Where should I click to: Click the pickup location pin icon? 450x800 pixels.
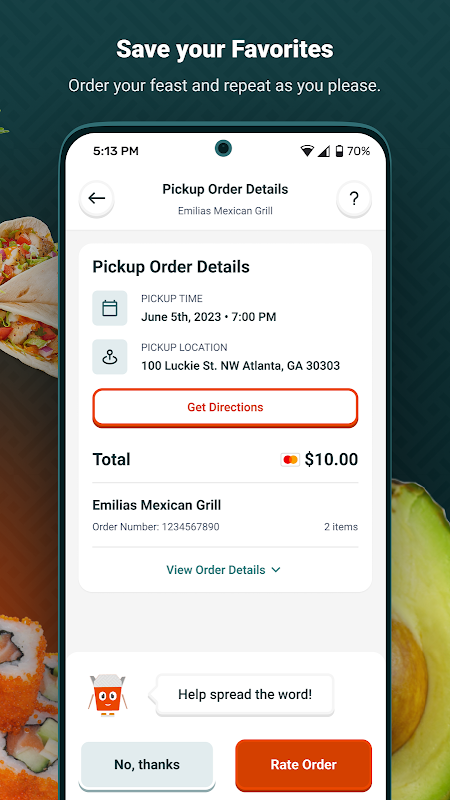110,357
